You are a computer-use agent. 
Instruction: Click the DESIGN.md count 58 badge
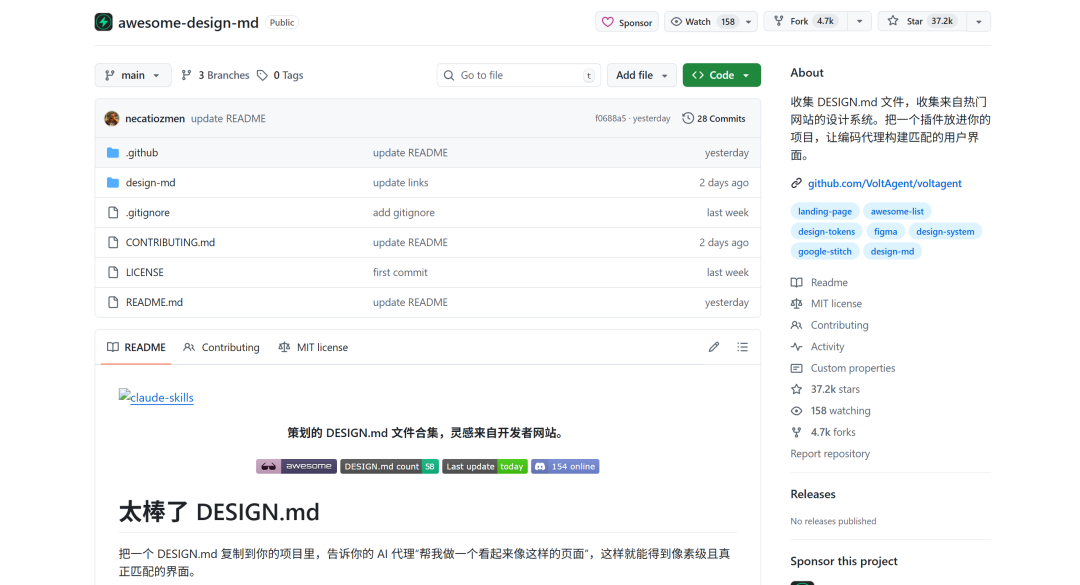[x=389, y=466]
